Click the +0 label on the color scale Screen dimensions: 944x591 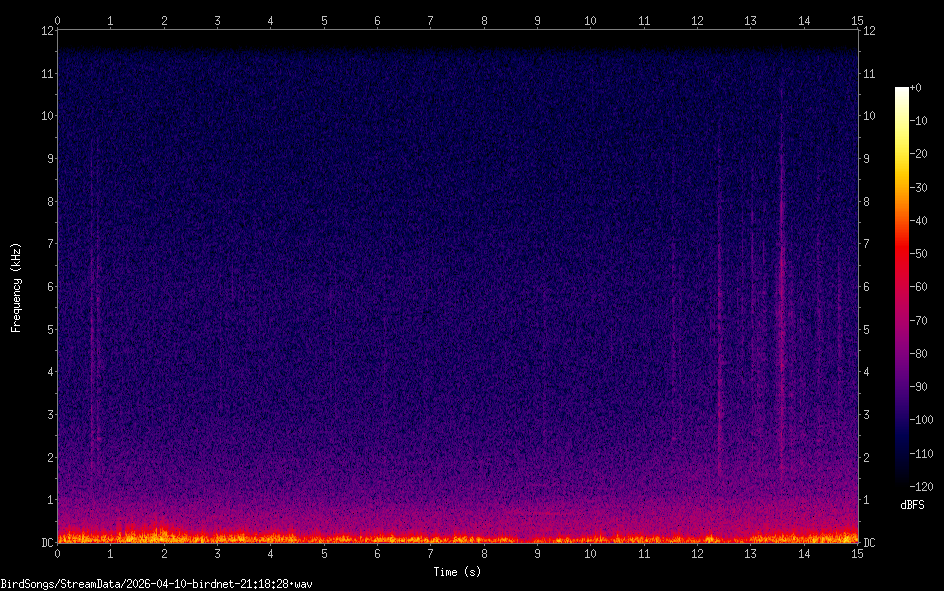pos(916,88)
